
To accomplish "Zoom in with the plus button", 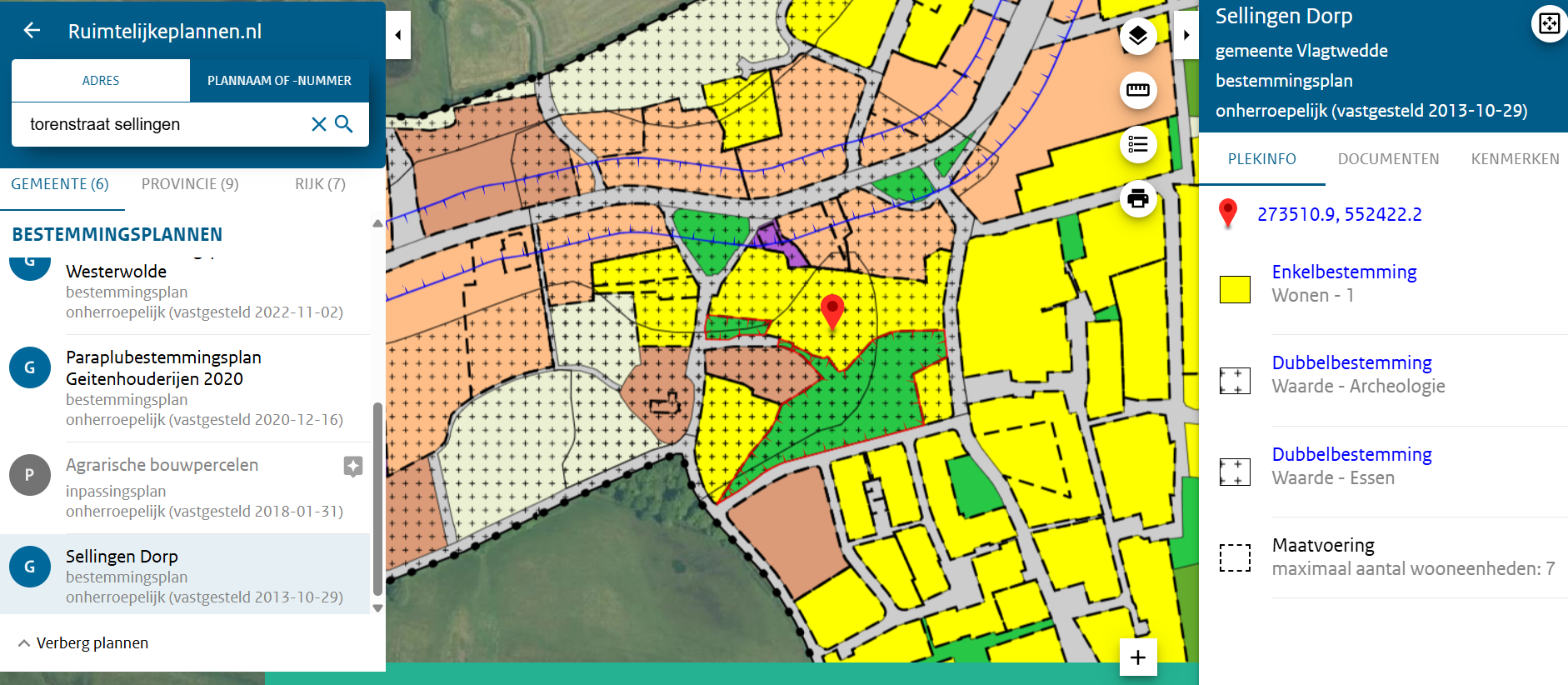I will pyautogui.click(x=1138, y=657).
